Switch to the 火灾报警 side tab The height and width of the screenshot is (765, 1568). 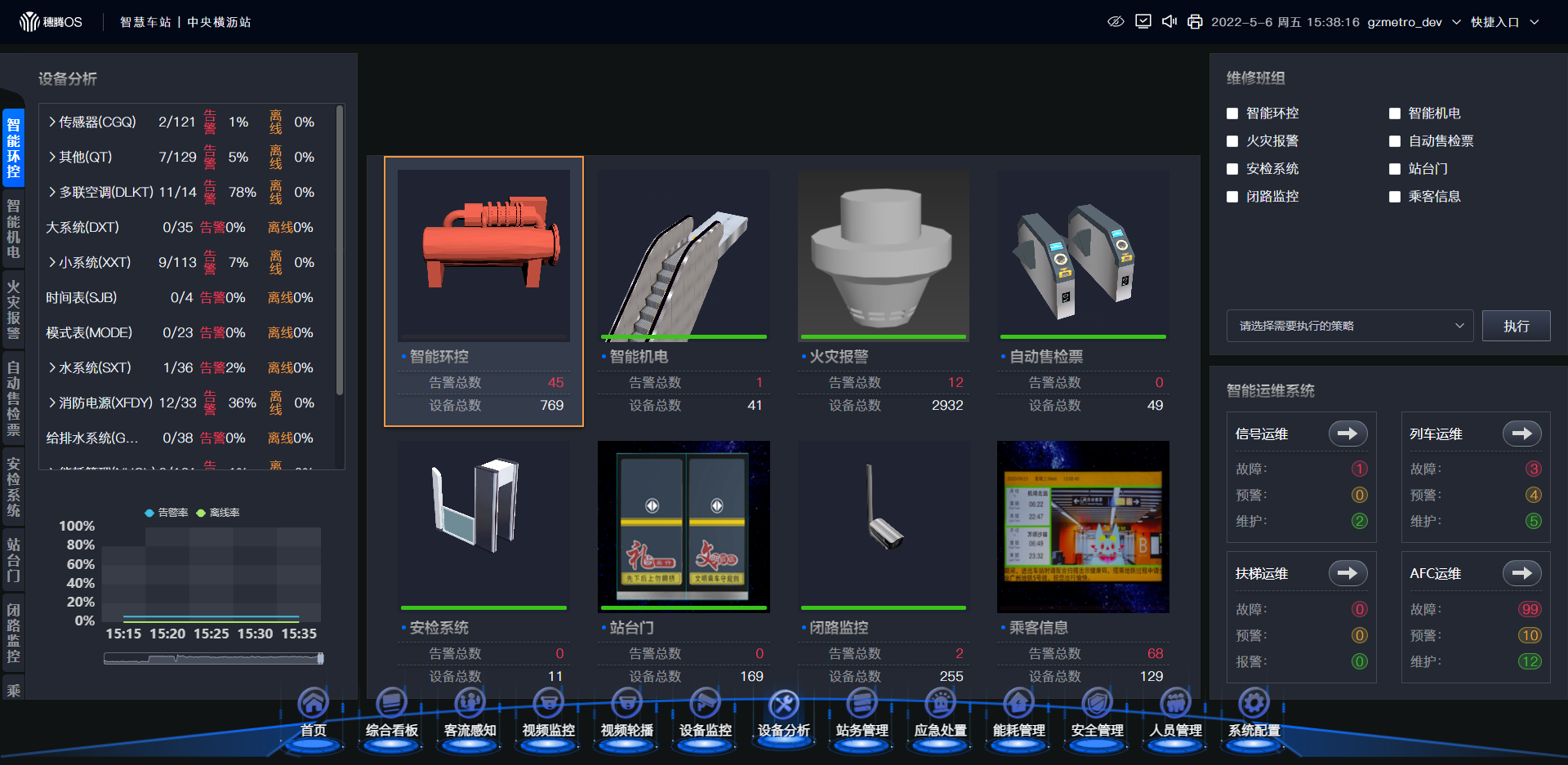click(x=13, y=309)
